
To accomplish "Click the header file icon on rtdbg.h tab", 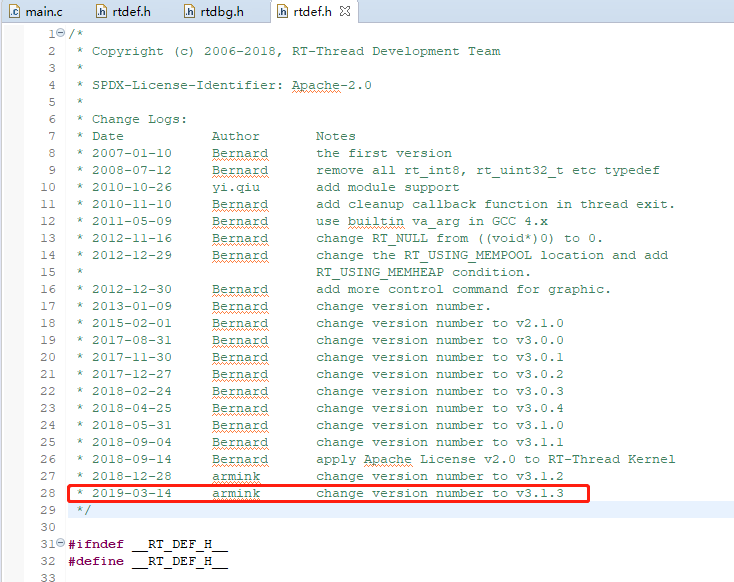I will click(x=192, y=12).
